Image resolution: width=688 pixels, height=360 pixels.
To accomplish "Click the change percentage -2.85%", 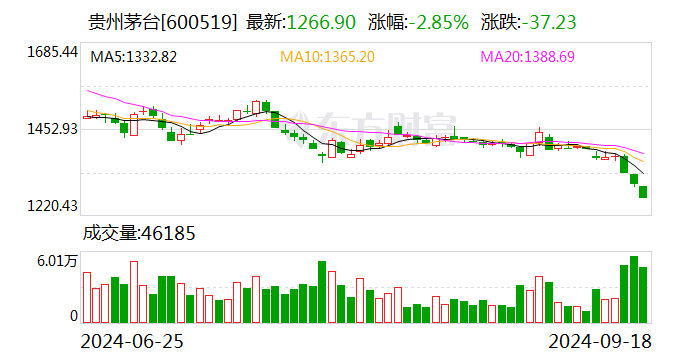I will [x=439, y=22].
